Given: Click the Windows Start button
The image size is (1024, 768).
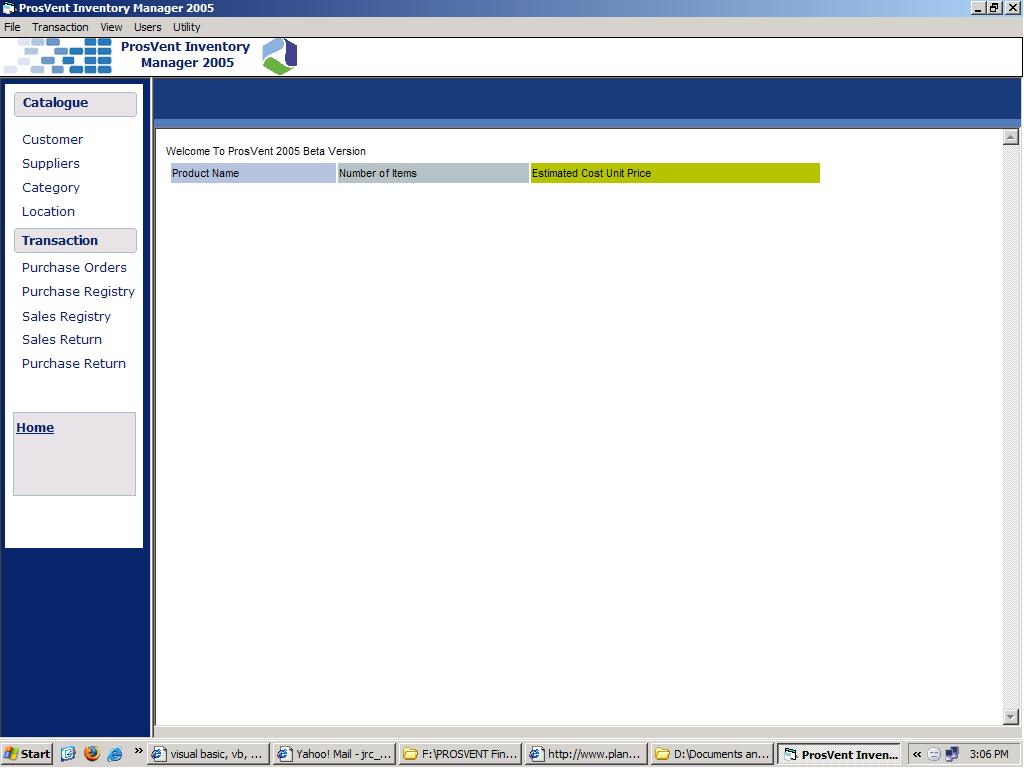Looking at the screenshot, I should click(x=27, y=754).
